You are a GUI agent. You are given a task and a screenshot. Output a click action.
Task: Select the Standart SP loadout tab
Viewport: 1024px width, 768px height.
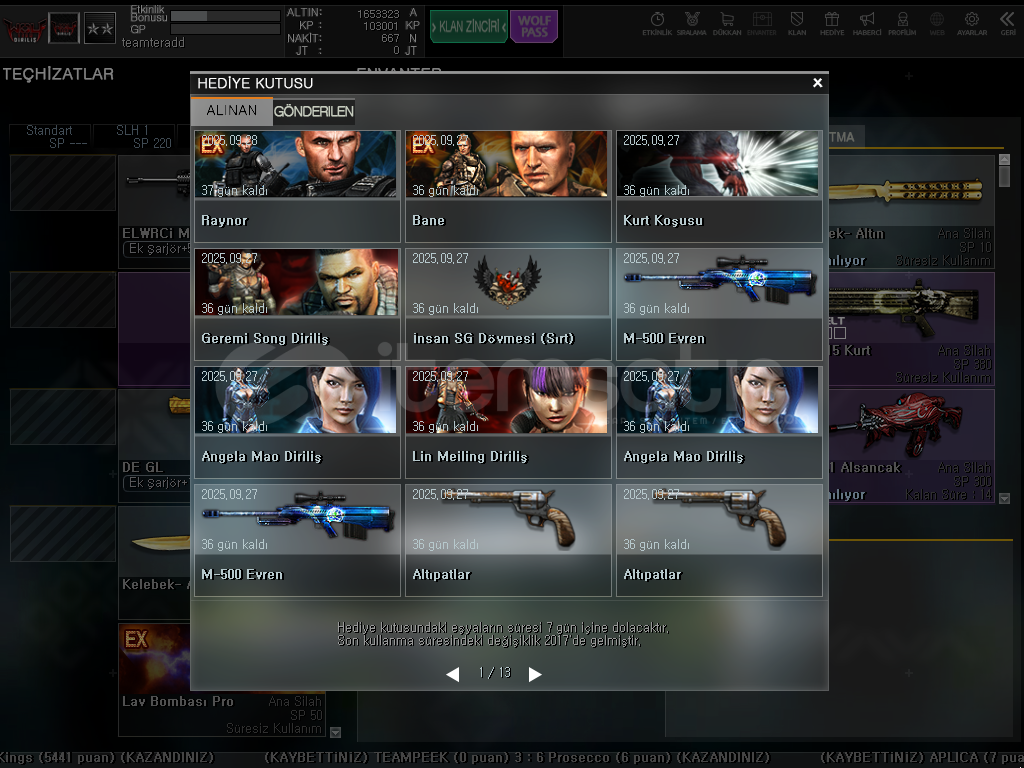point(50,137)
